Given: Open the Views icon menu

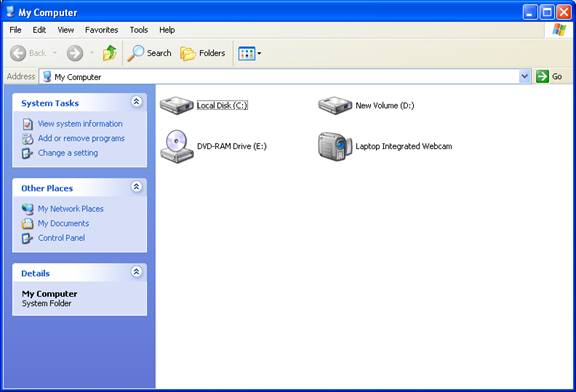Looking at the screenshot, I should [246, 54].
